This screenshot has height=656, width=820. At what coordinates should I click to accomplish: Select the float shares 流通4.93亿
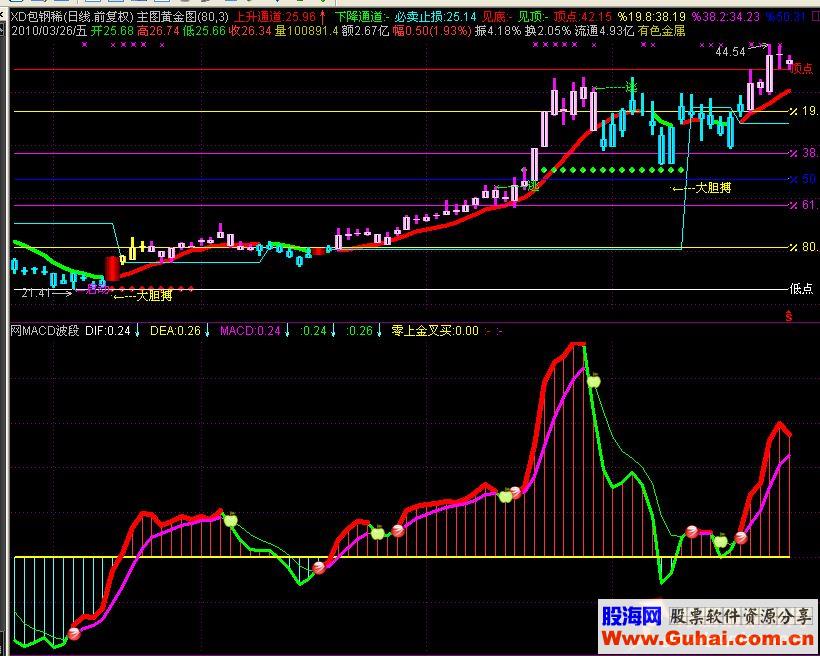click(604, 31)
